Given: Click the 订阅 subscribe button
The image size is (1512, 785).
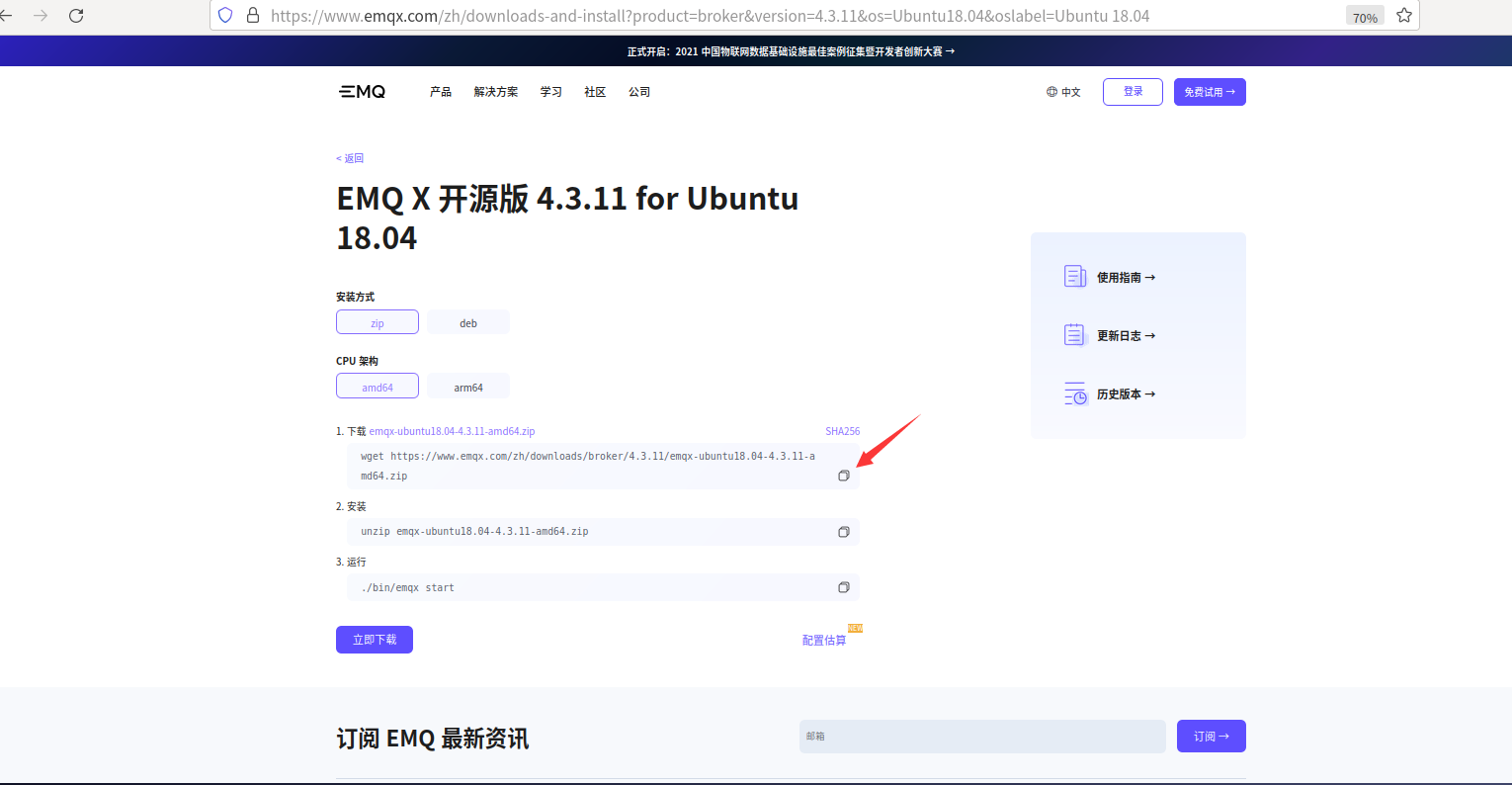Looking at the screenshot, I should coord(1212,737).
